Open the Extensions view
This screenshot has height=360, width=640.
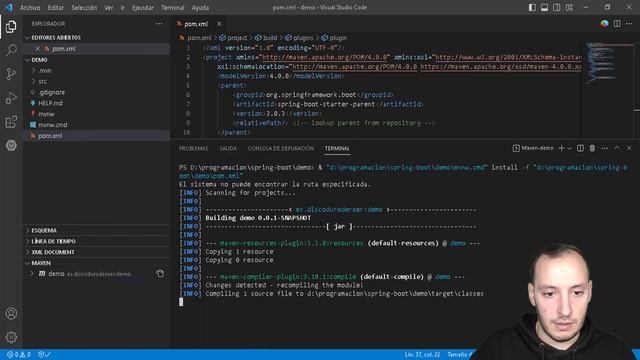(11, 122)
